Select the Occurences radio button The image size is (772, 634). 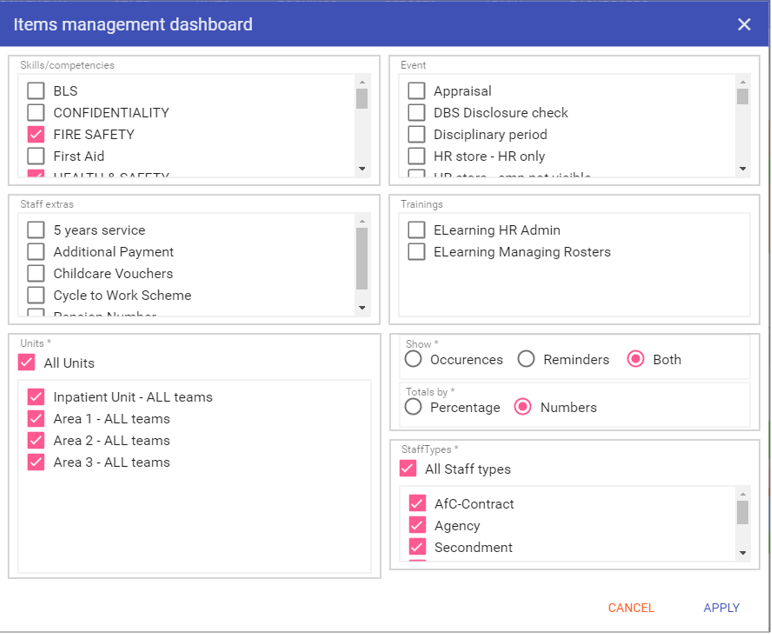[x=413, y=359]
